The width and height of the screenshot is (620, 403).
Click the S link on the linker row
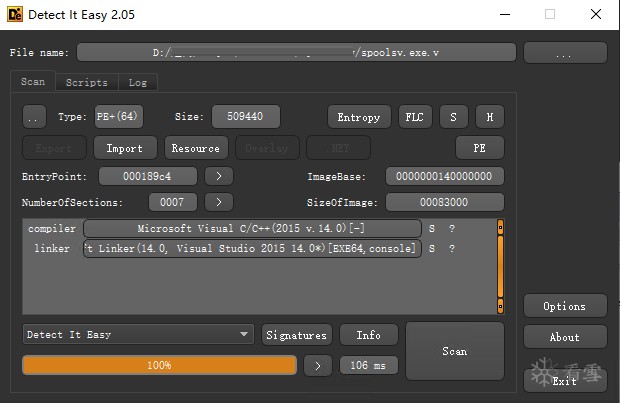pos(432,249)
